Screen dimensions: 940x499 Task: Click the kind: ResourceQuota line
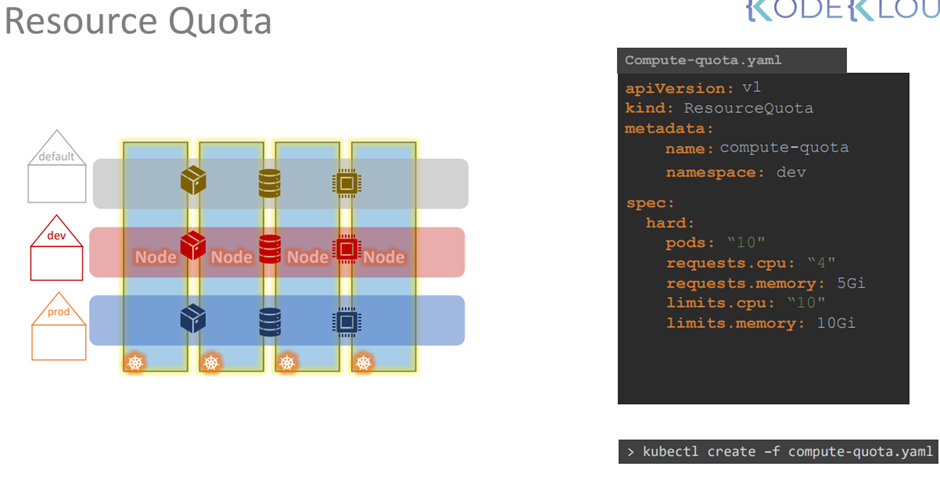coord(719,109)
